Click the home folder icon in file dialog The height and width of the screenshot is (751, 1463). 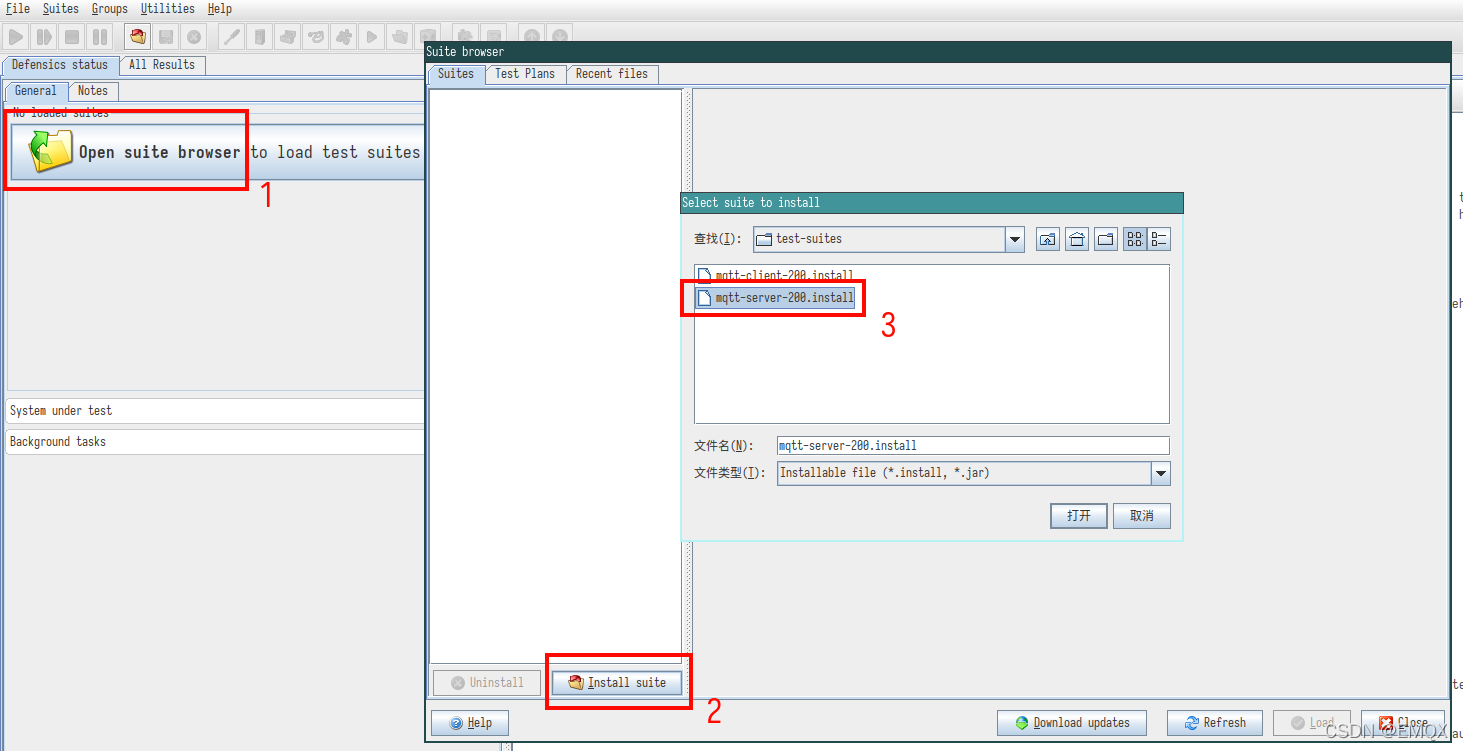tap(1076, 239)
